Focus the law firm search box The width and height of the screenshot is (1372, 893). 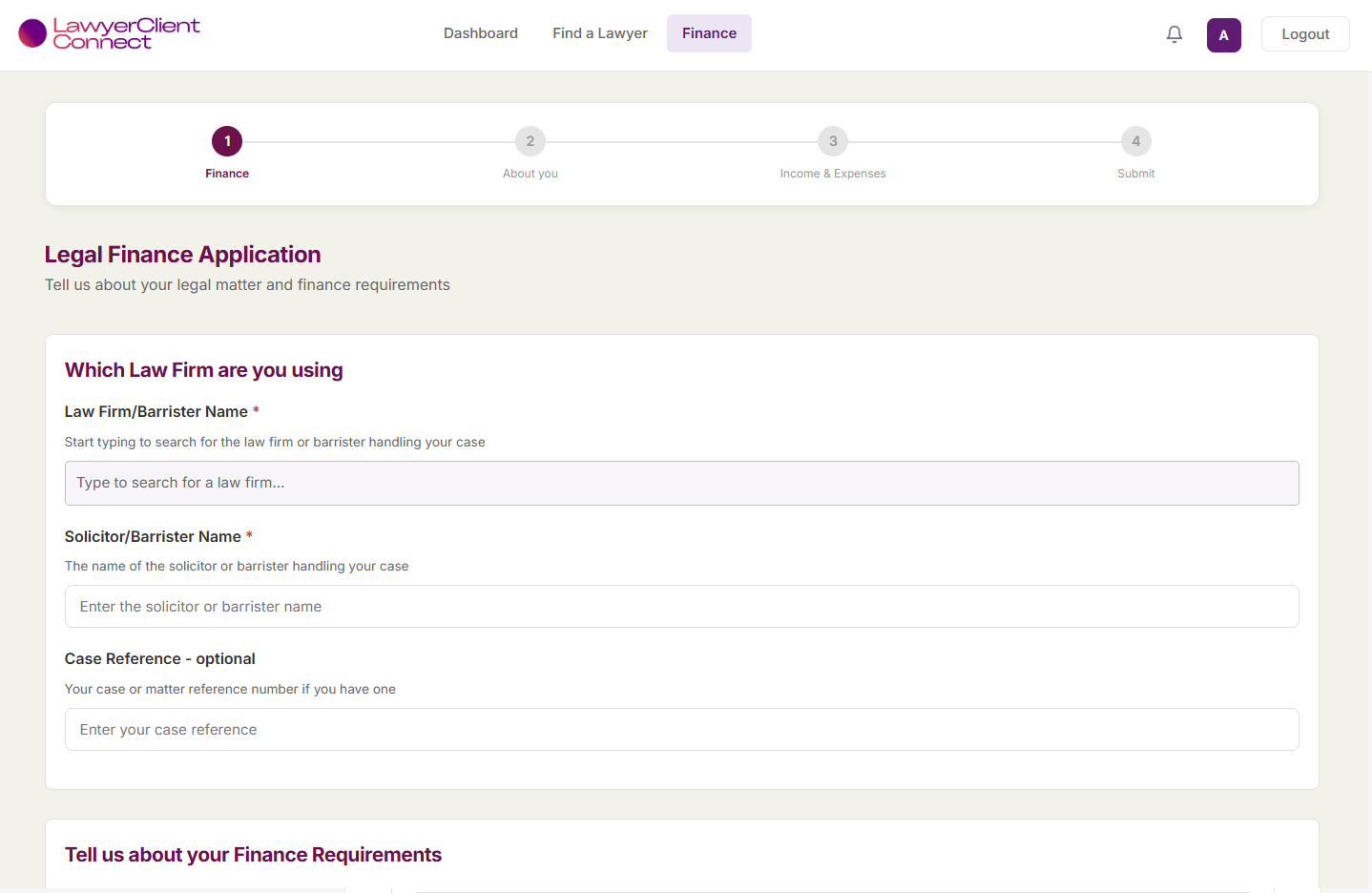point(681,483)
